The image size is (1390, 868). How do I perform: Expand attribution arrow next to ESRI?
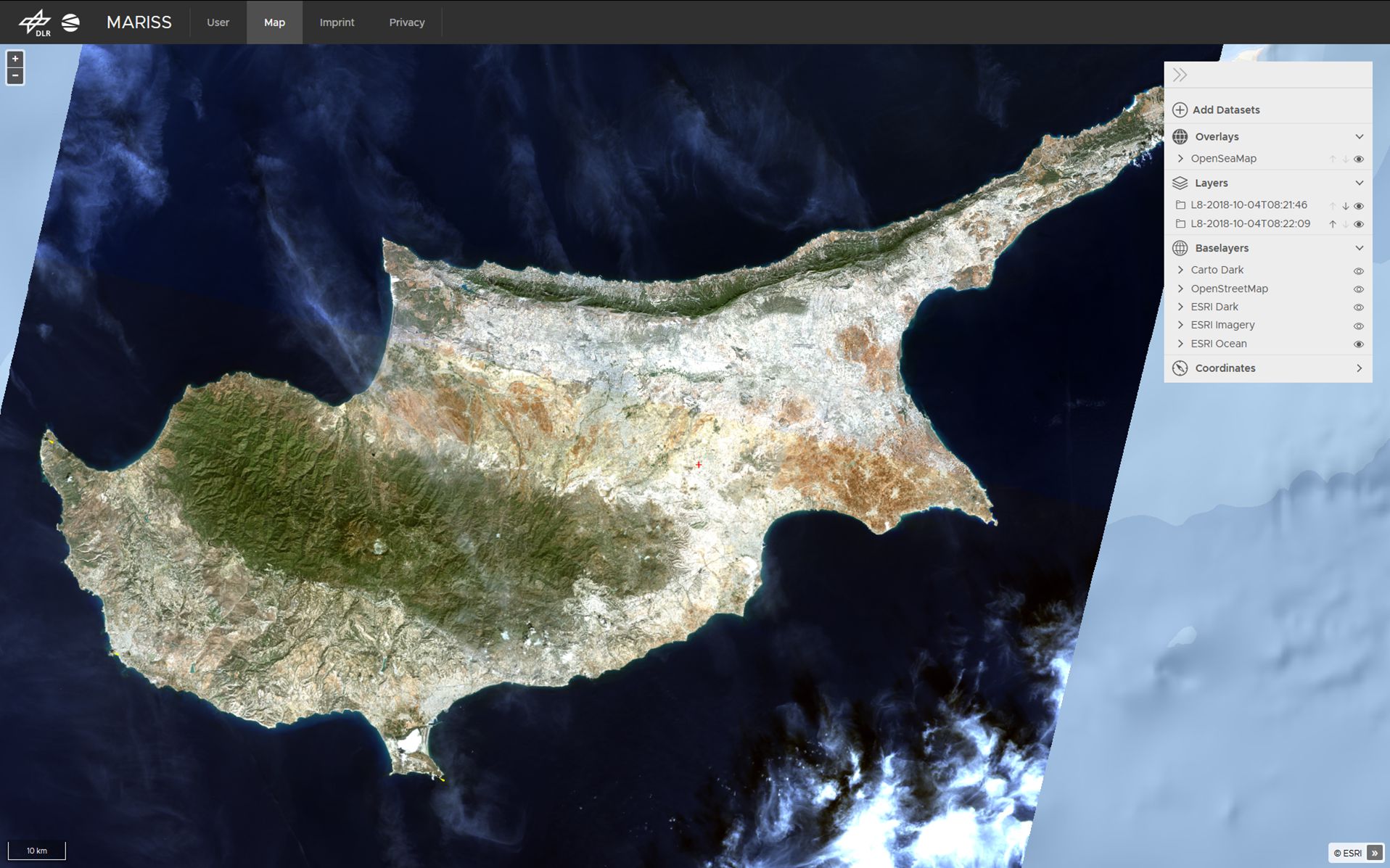1375,853
